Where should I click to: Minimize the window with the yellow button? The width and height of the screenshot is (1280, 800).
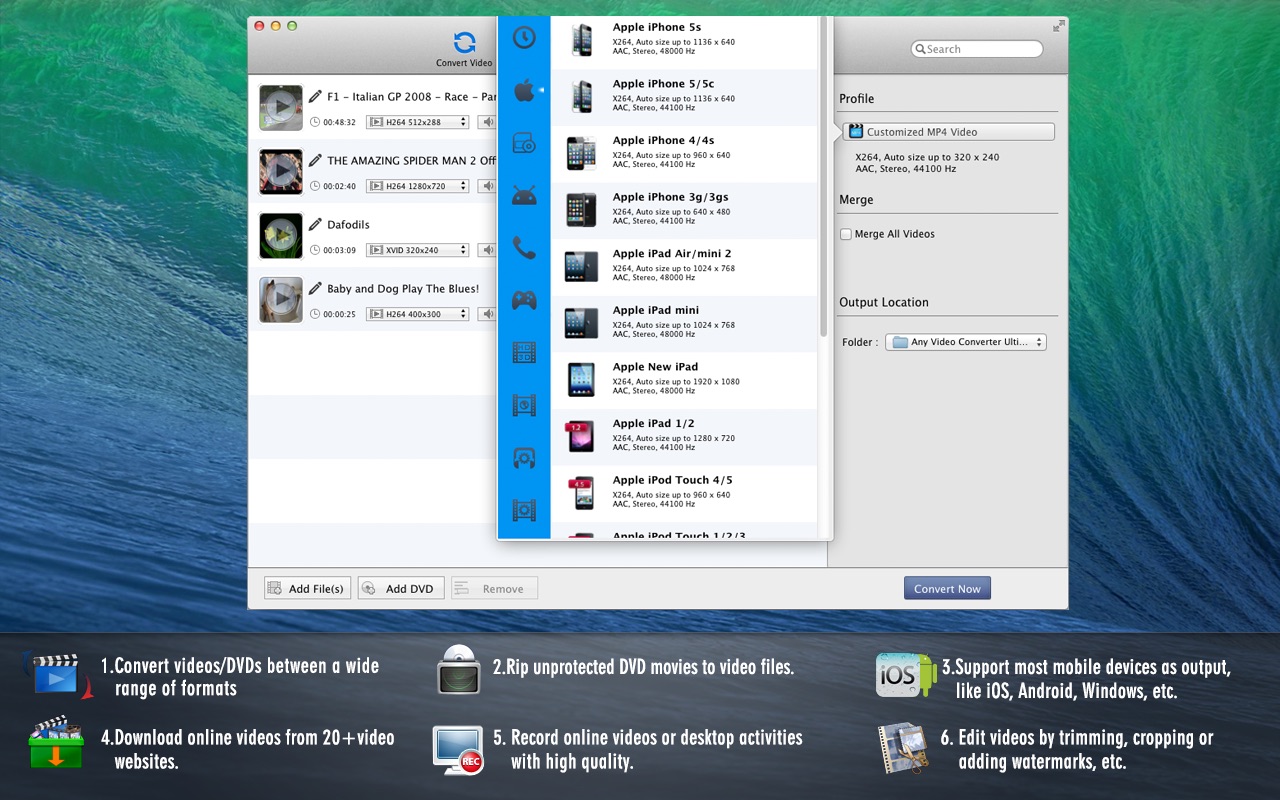click(276, 26)
